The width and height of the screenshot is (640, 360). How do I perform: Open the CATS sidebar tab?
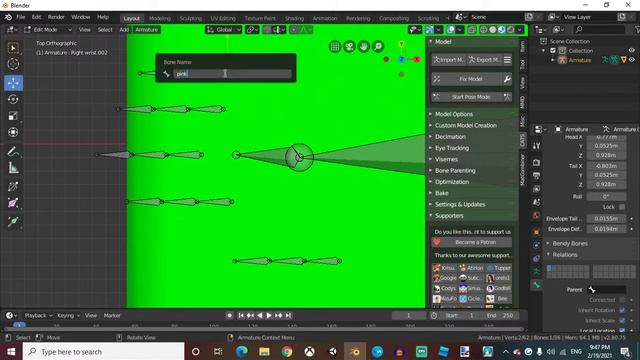522,140
